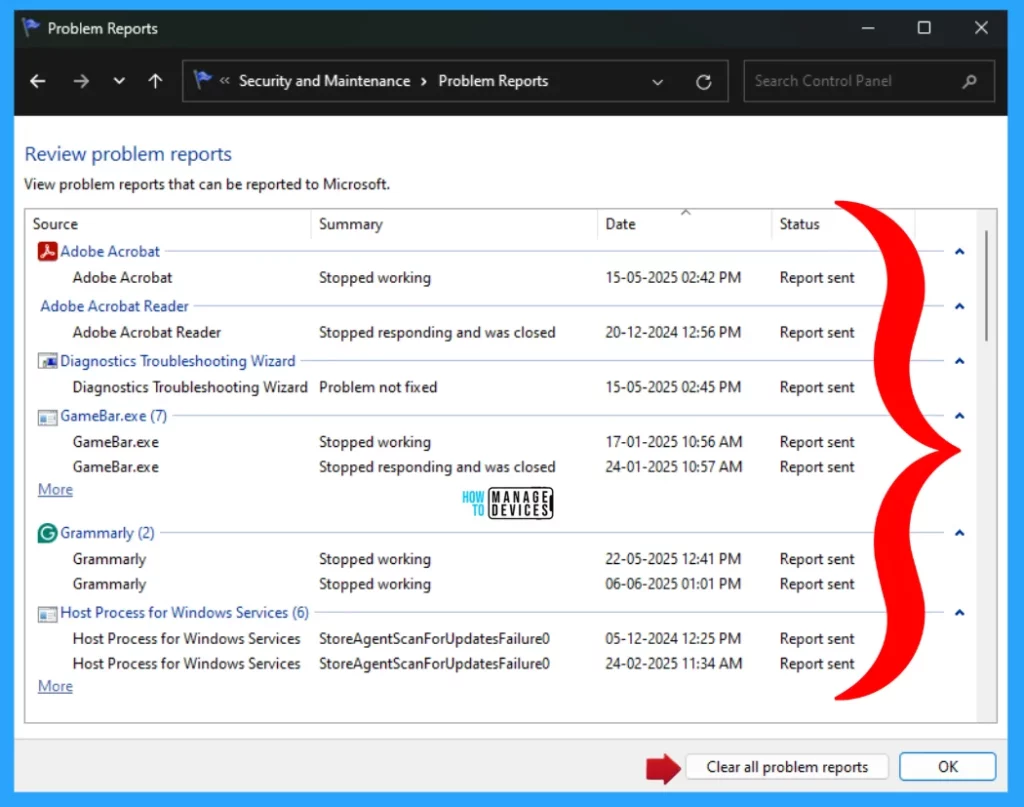Select Host Process for Windows Services (6) header

(x=184, y=612)
